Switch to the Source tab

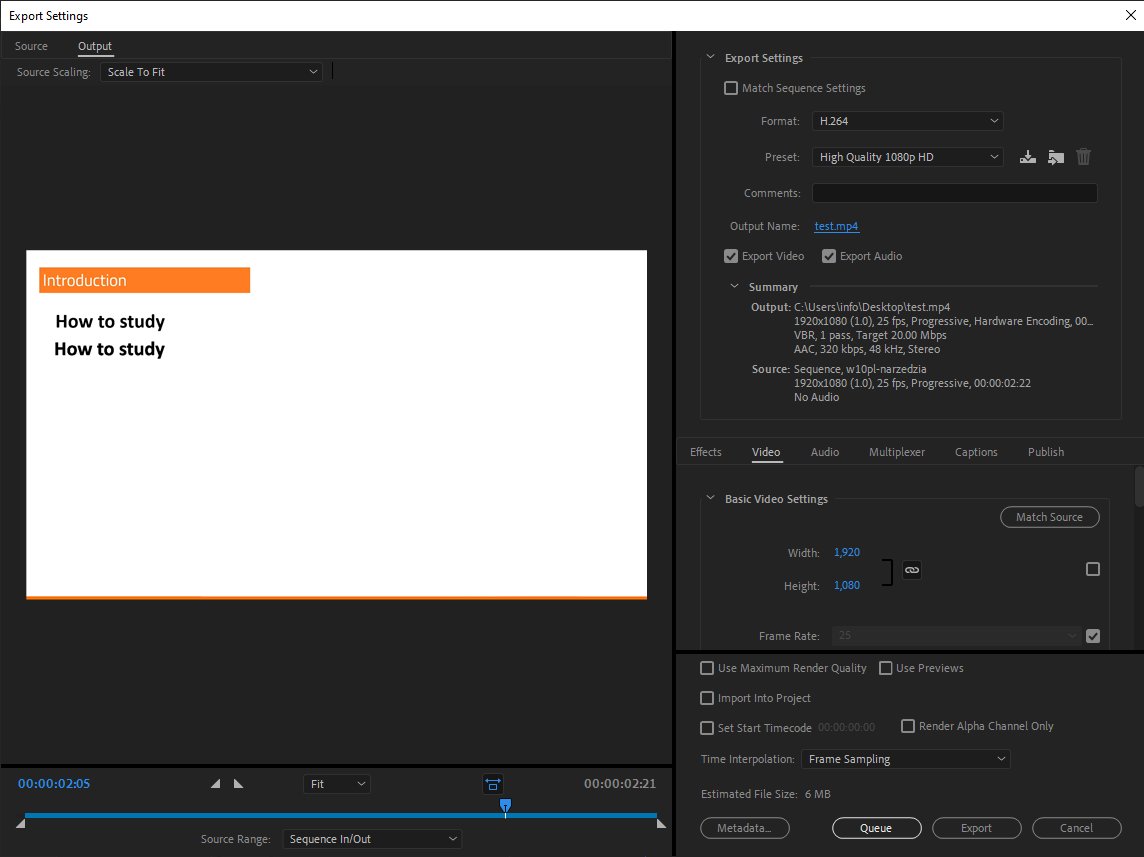(x=31, y=46)
